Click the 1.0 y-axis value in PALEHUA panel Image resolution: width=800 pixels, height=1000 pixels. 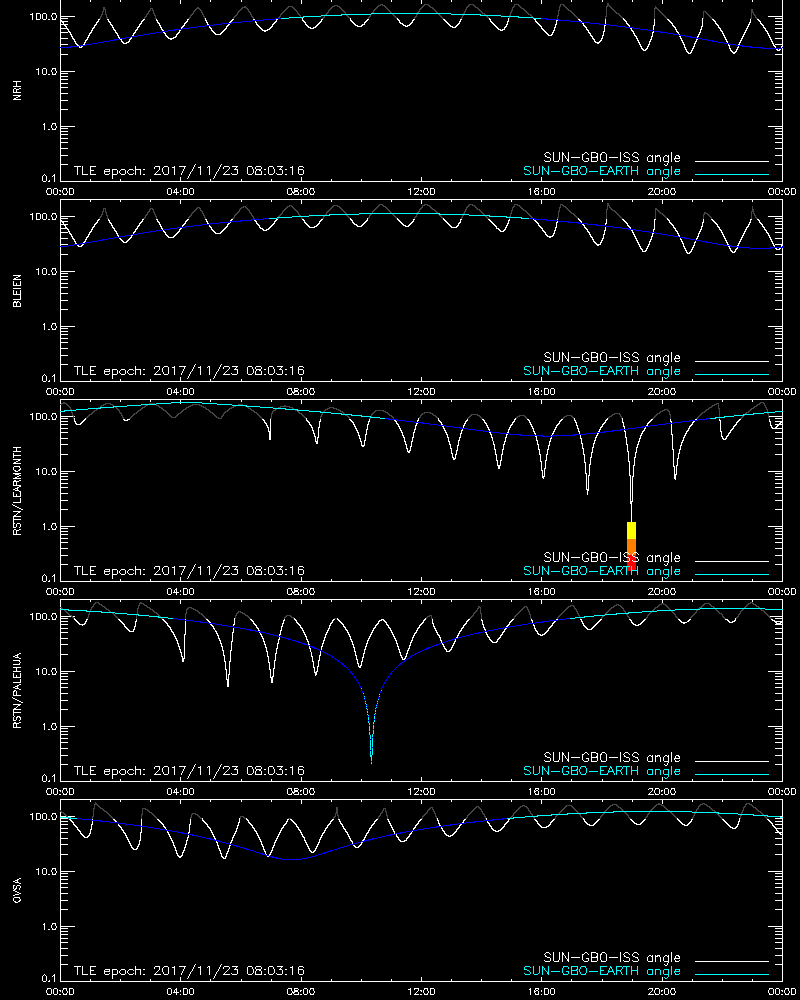(x=48, y=726)
